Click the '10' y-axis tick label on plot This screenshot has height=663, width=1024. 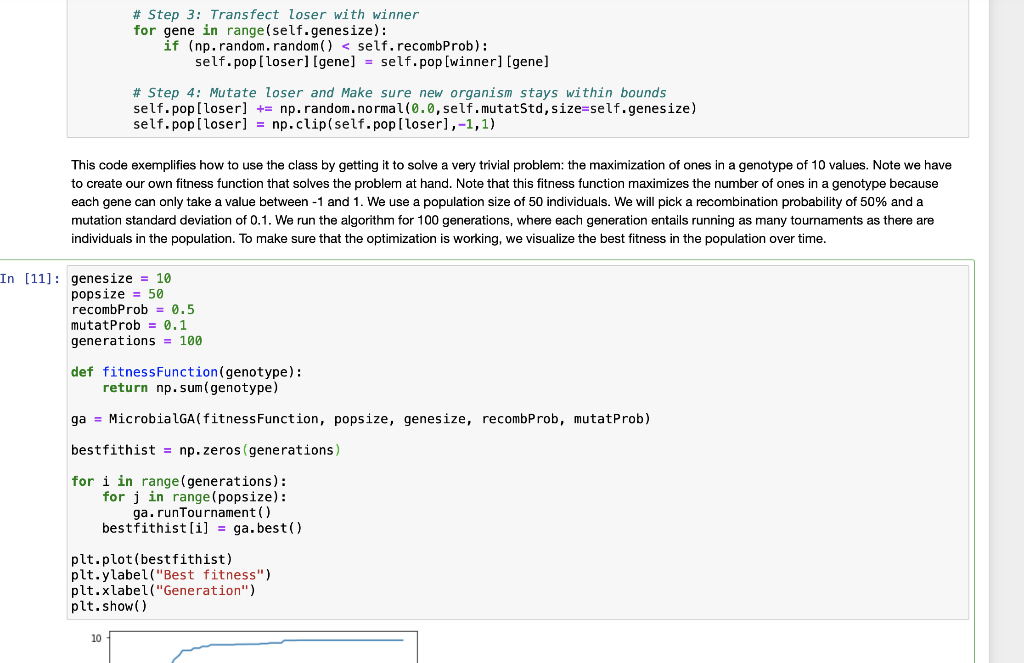tap(96, 639)
